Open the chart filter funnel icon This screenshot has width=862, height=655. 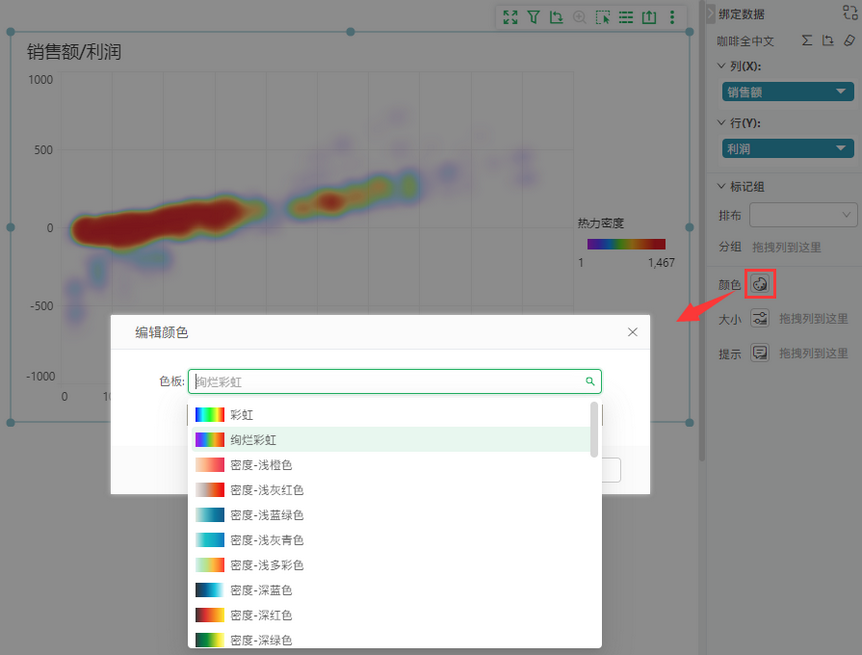533,17
